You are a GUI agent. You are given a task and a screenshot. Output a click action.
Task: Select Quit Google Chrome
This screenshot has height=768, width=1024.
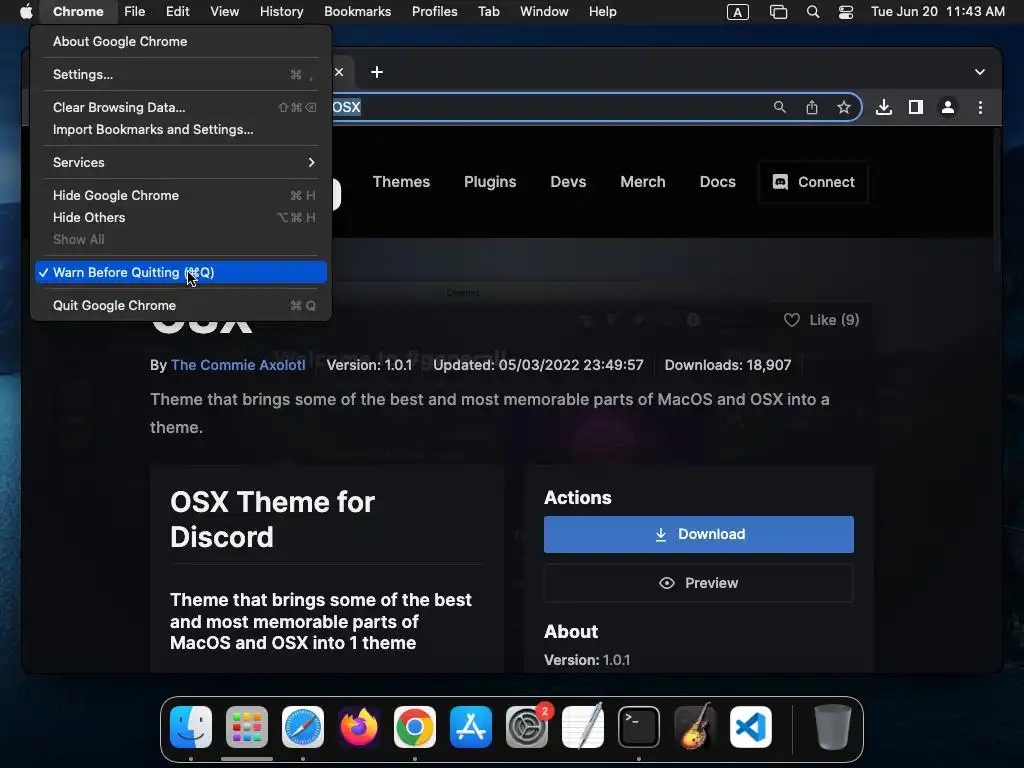tap(181, 305)
